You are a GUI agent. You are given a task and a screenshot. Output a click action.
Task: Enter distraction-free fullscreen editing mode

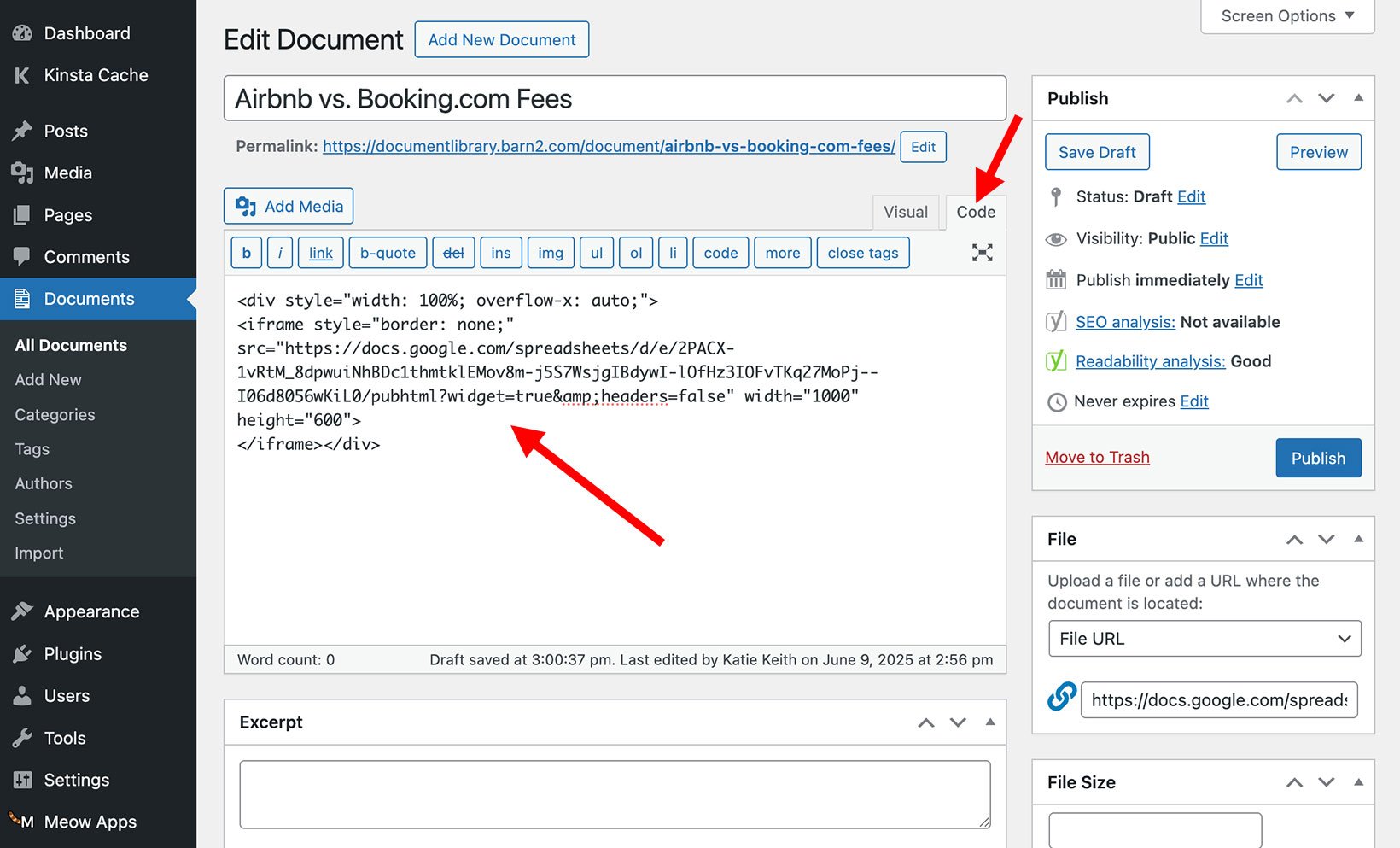pyautogui.click(x=982, y=252)
